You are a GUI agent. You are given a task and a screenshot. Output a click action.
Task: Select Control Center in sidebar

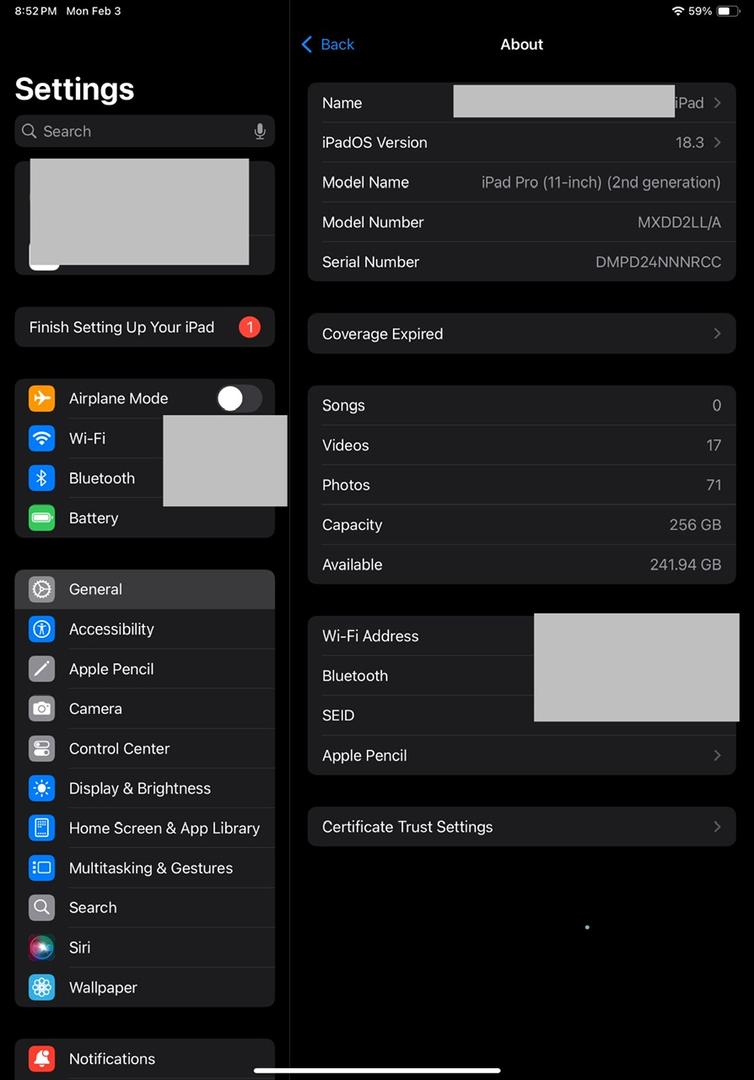coord(145,749)
